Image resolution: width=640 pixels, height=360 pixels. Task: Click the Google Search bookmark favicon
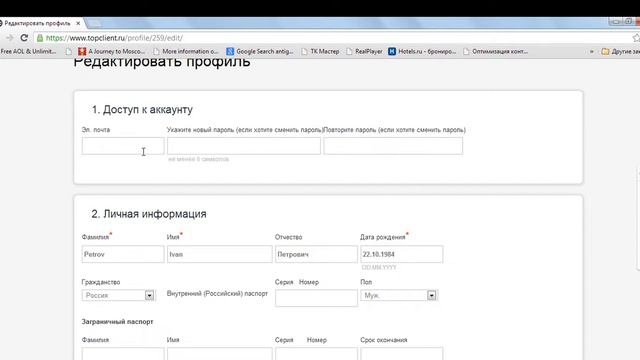click(230, 51)
